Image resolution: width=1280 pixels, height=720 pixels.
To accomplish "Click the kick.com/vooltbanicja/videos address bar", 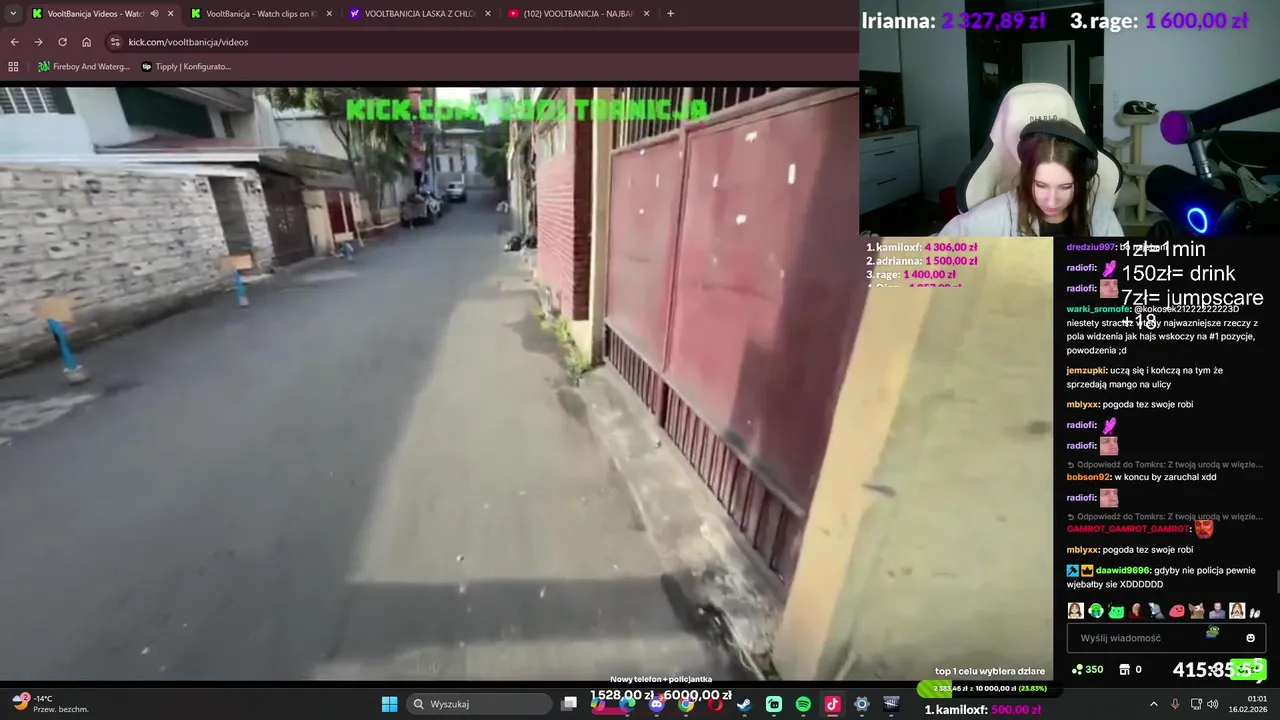I will pos(480,42).
